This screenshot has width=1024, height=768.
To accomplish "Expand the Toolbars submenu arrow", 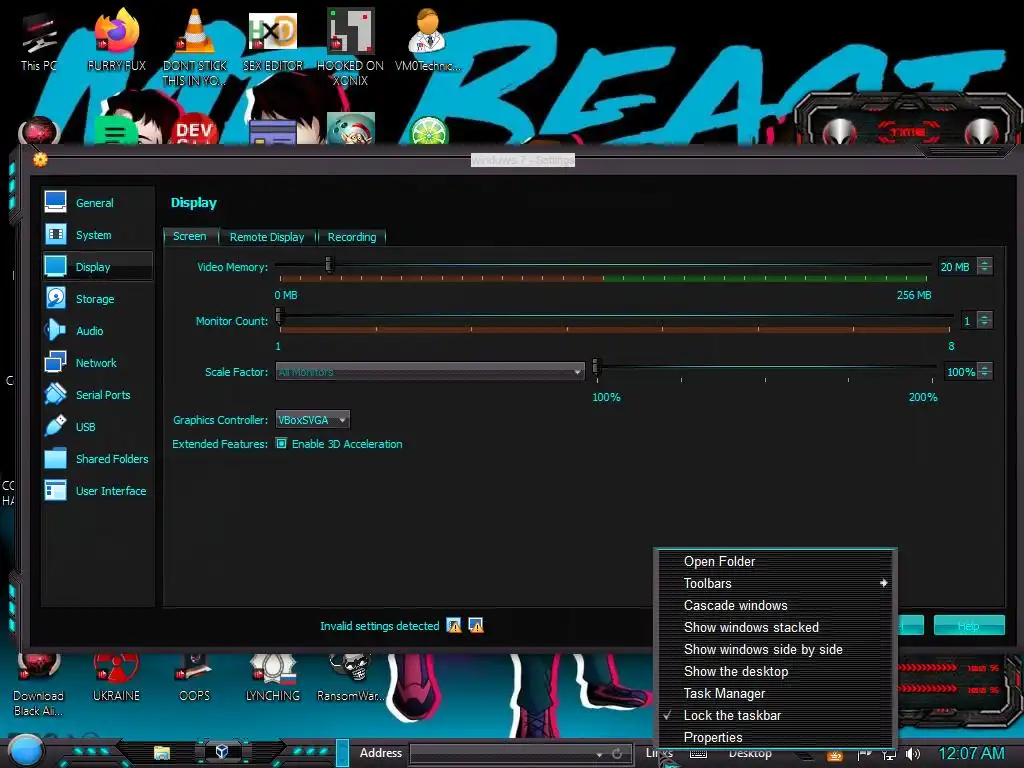I will pos(883,583).
